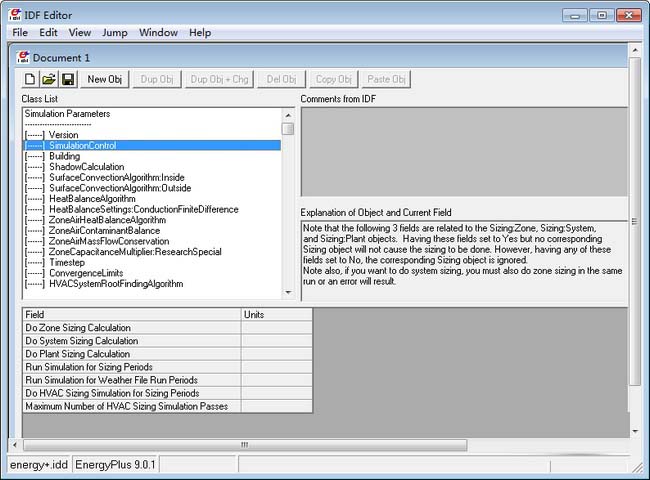Click the IDF Editor title bar icon
The width and height of the screenshot is (650, 480).
(x=15, y=15)
